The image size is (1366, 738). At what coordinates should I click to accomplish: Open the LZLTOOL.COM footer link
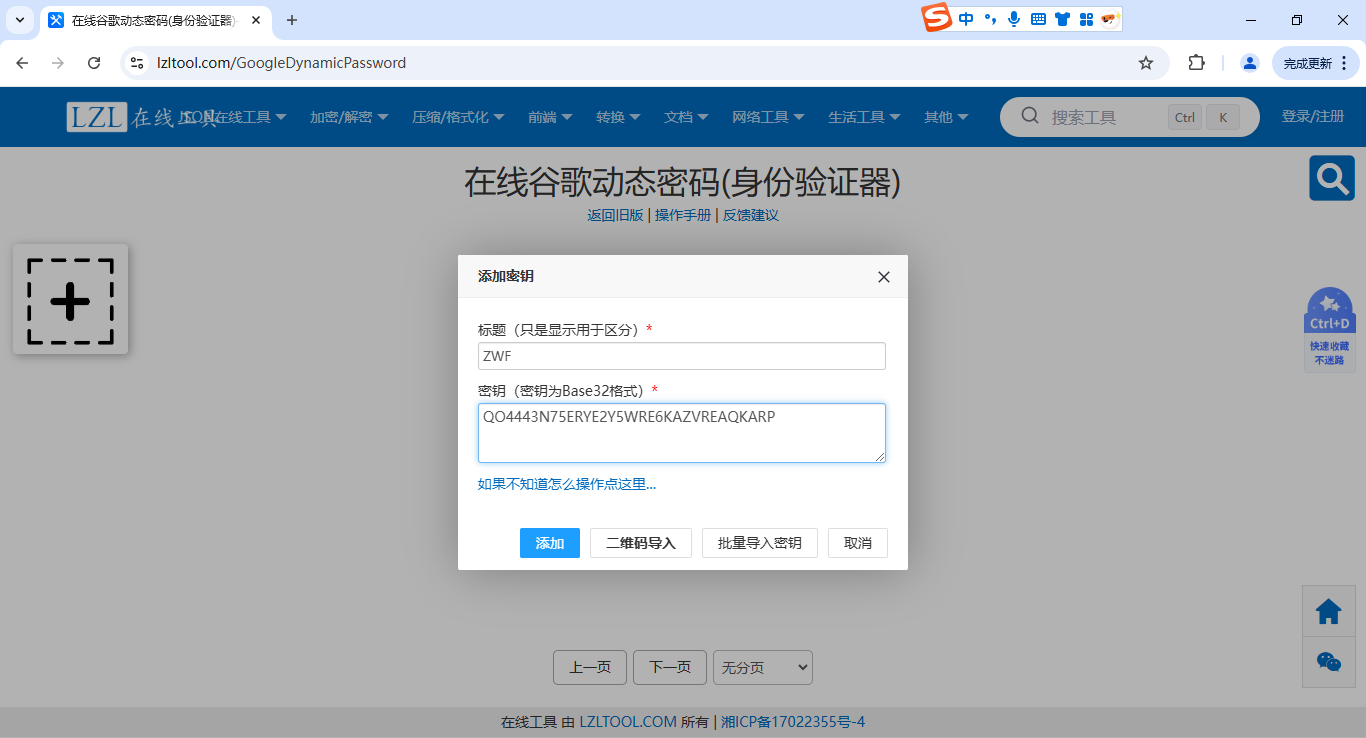(x=628, y=722)
